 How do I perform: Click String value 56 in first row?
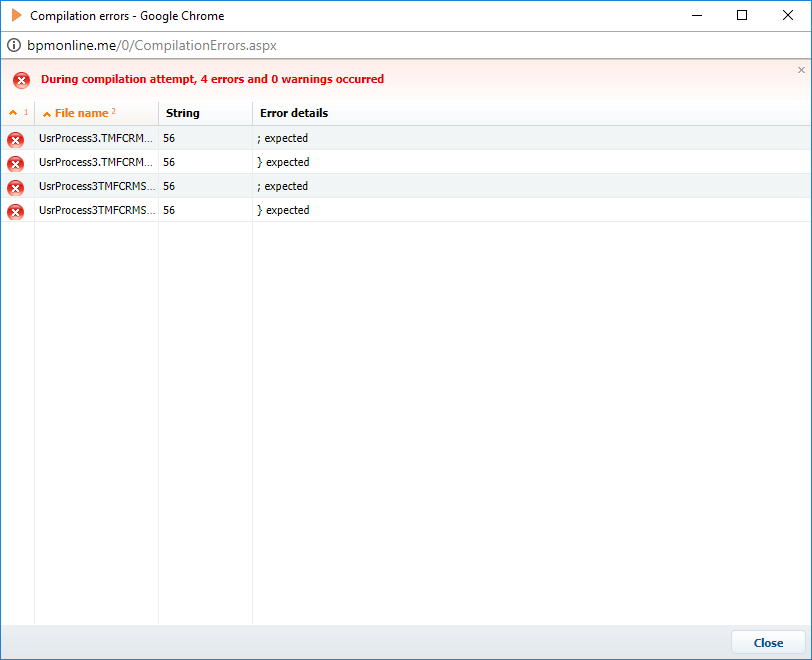click(x=169, y=138)
